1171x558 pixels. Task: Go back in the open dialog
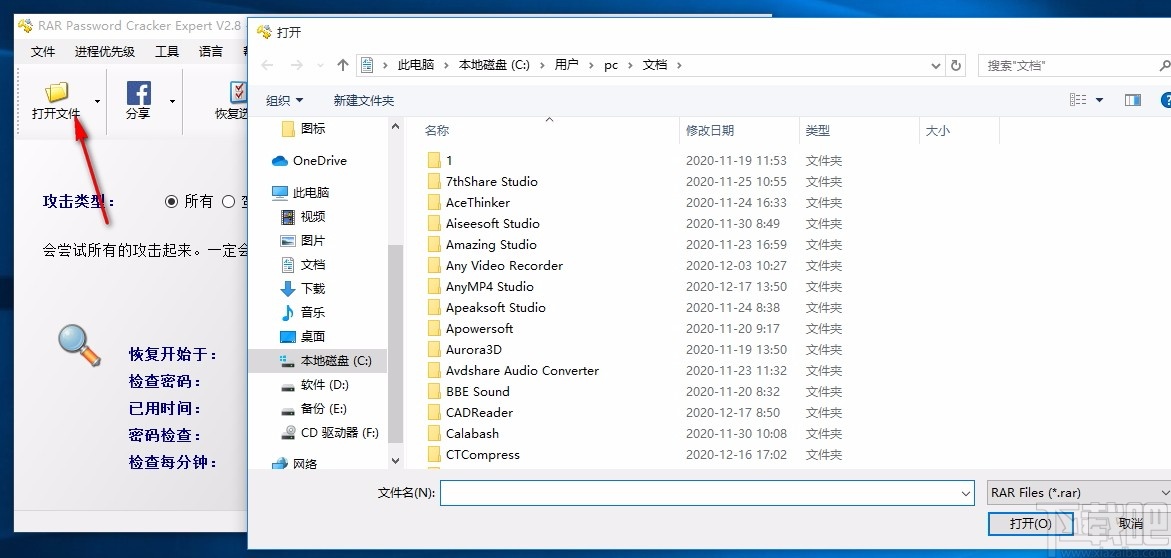click(x=267, y=65)
